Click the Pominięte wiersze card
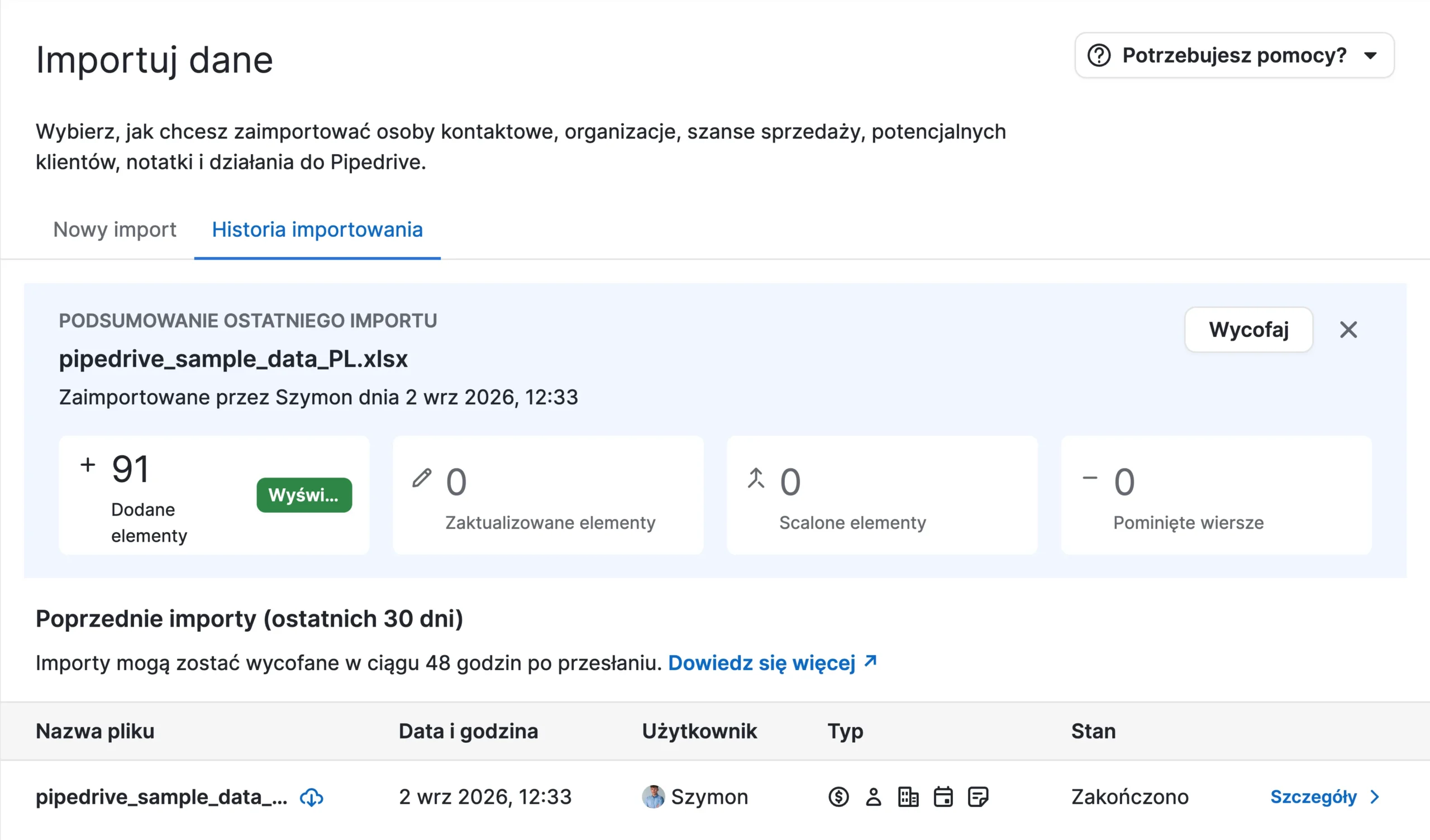Image resolution: width=1430 pixels, height=840 pixels. pos(1217,495)
